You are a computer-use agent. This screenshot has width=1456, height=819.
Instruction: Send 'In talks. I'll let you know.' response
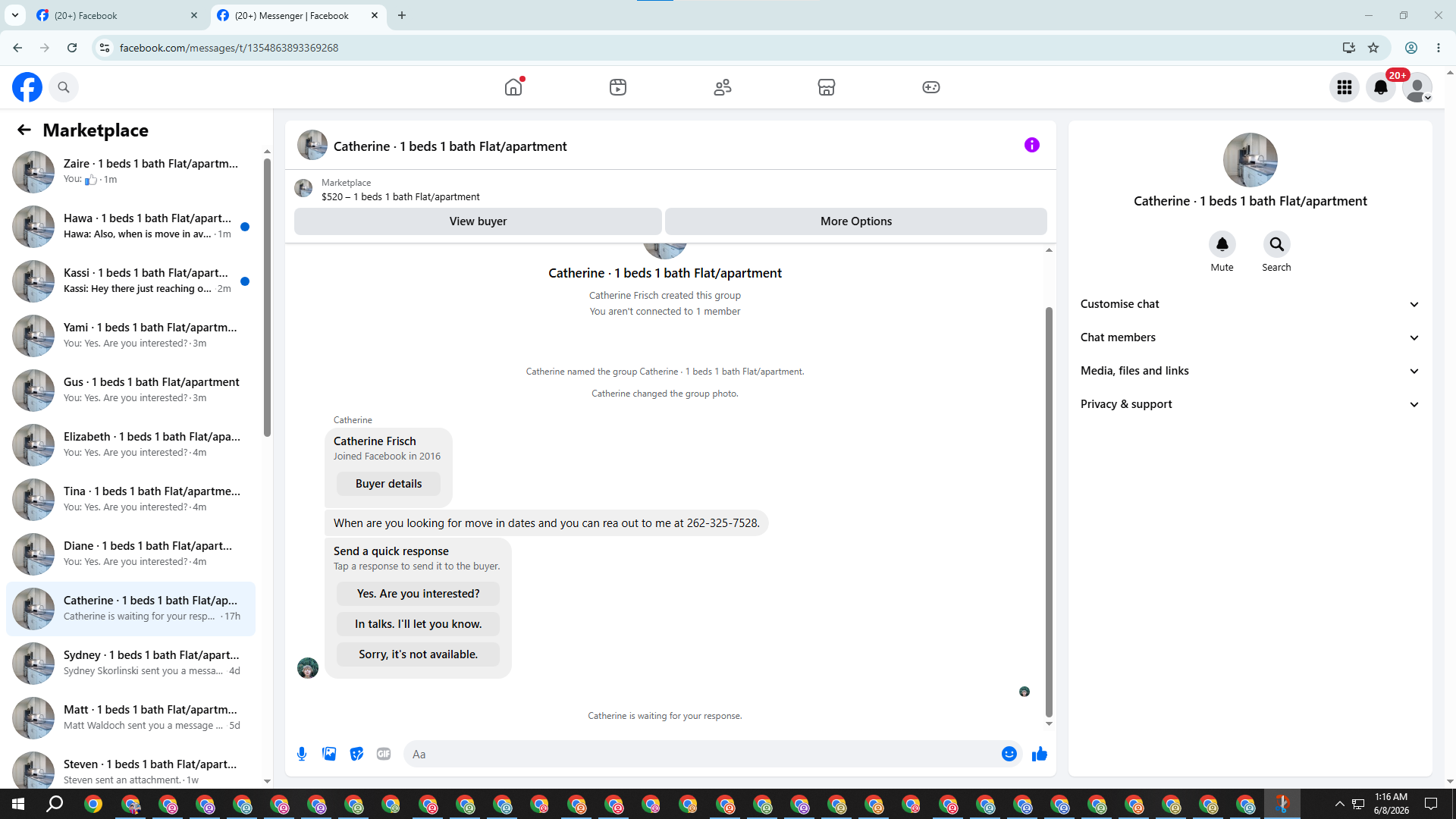pos(418,624)
